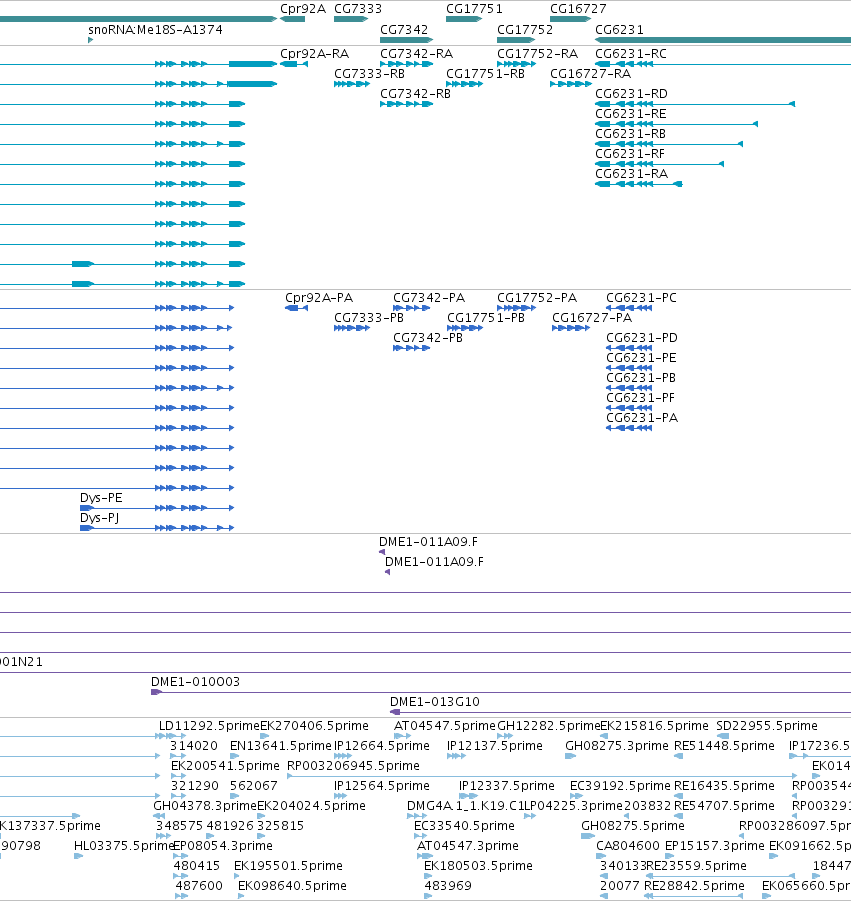Select the EK200541.5prime EST label
Viewport: 851px width, 901px height.
(225, 766)
